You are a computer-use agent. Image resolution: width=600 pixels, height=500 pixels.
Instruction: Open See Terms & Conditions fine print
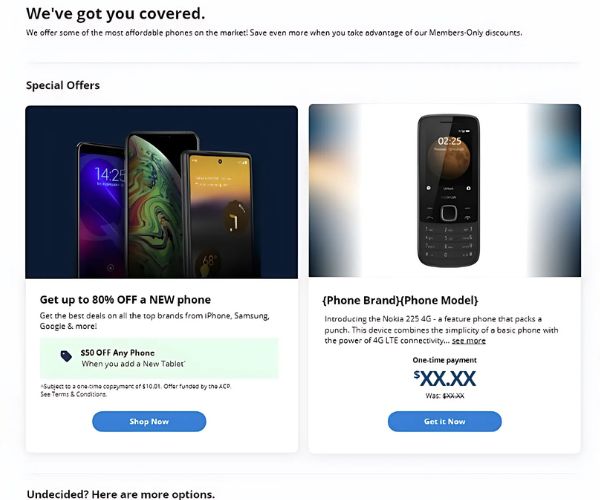click(x=73, y=394)
